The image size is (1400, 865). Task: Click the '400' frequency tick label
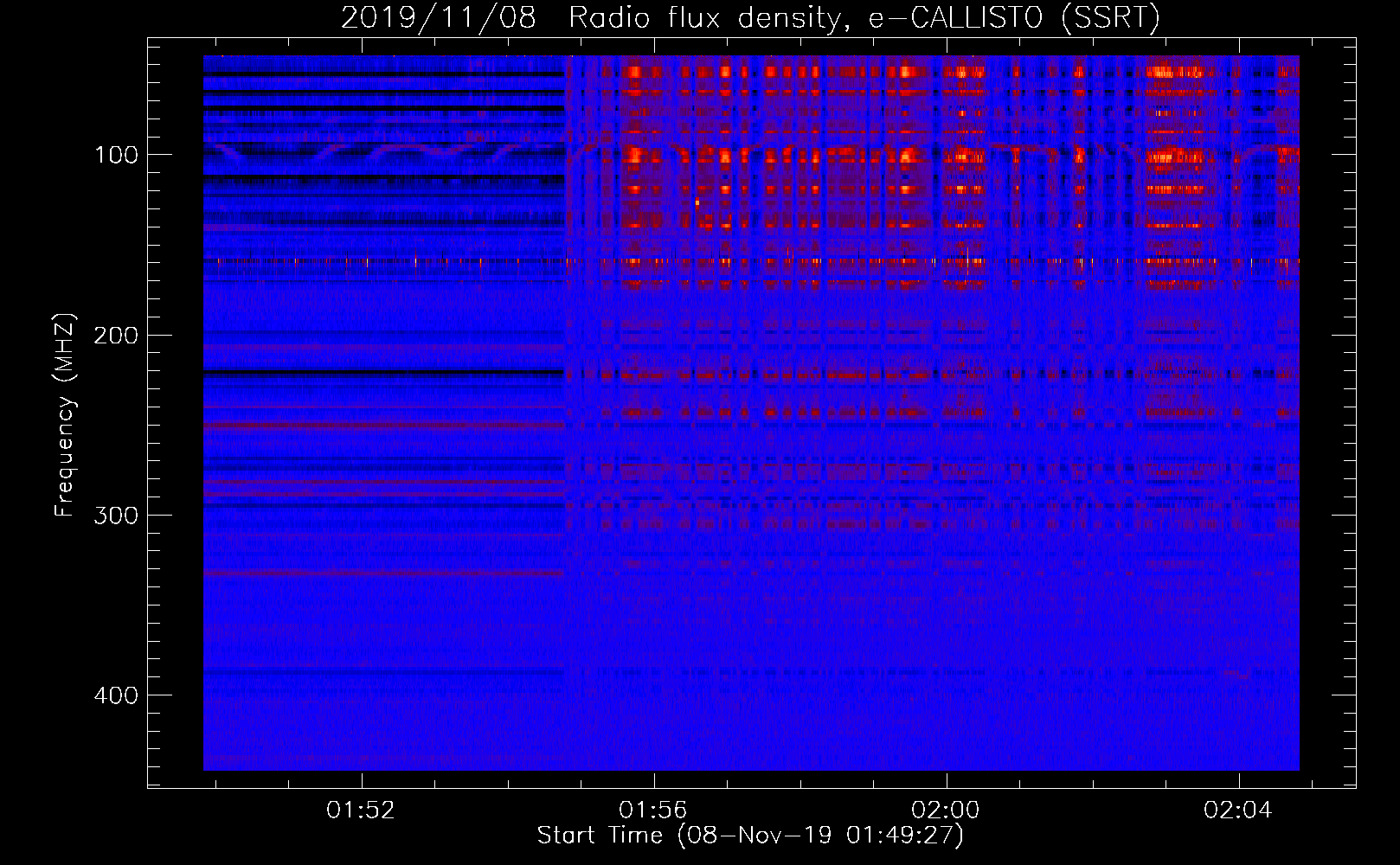116,695
